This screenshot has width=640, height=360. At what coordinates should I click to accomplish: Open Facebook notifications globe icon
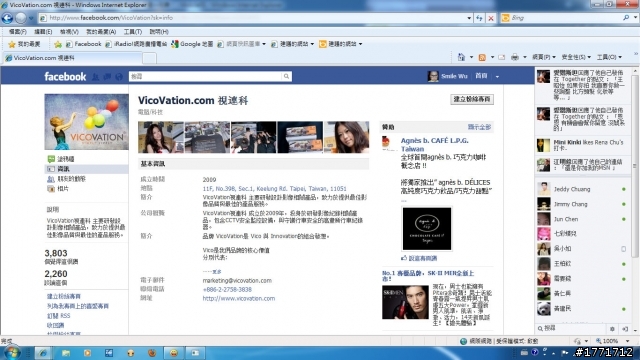[x=119, y=77]
